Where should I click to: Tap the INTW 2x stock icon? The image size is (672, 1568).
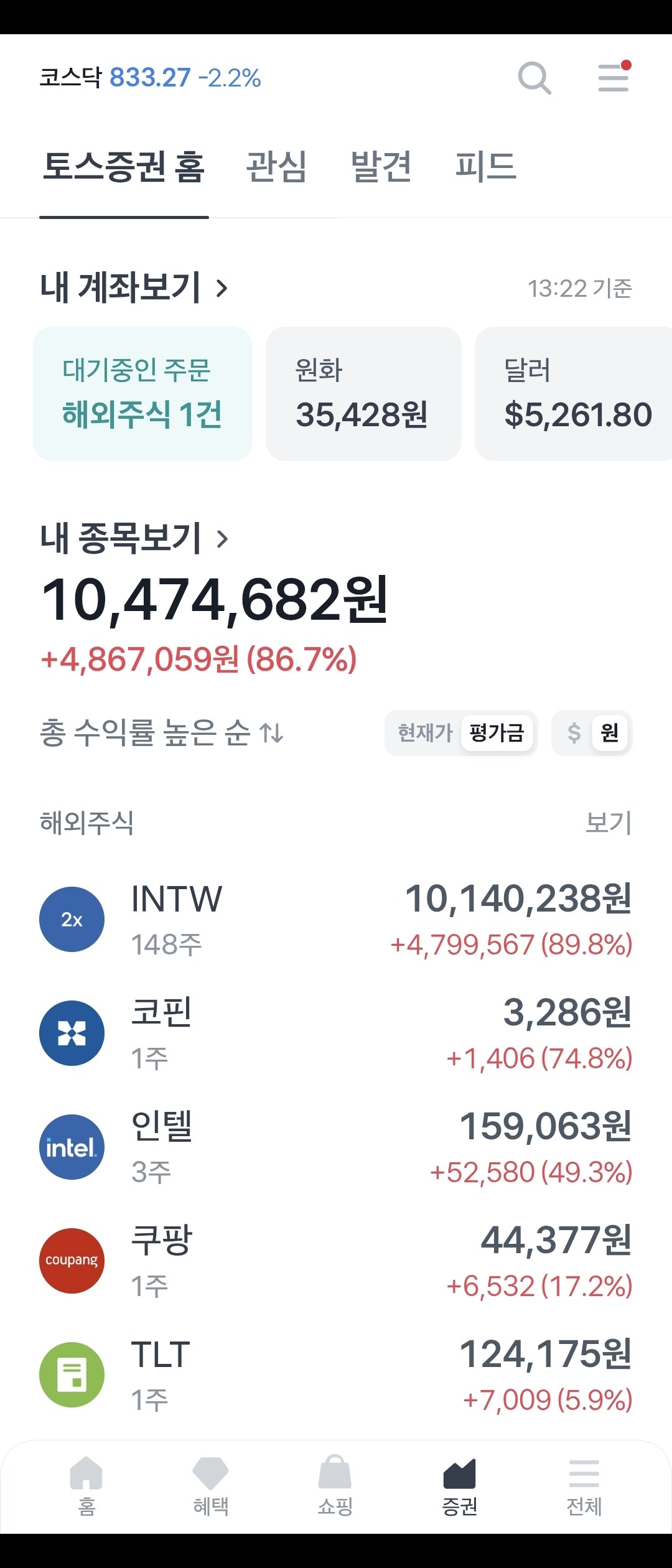tap(72, 919)
